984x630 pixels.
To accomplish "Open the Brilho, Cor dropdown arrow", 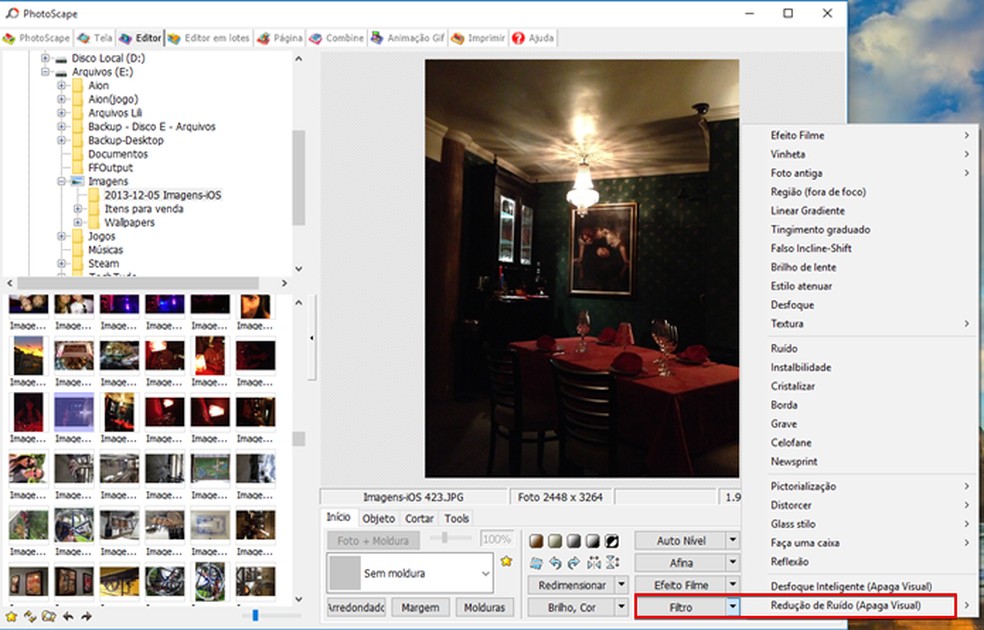I will (x=621, y=607).
